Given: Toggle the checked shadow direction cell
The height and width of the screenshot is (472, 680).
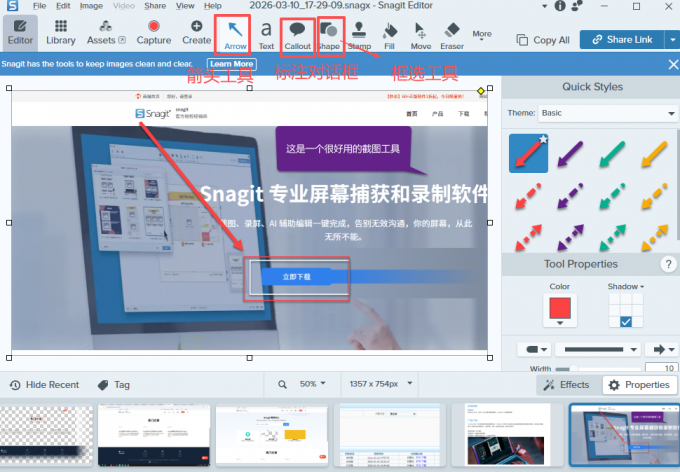Looking at the screenshot, I should [x=626, y=321].
